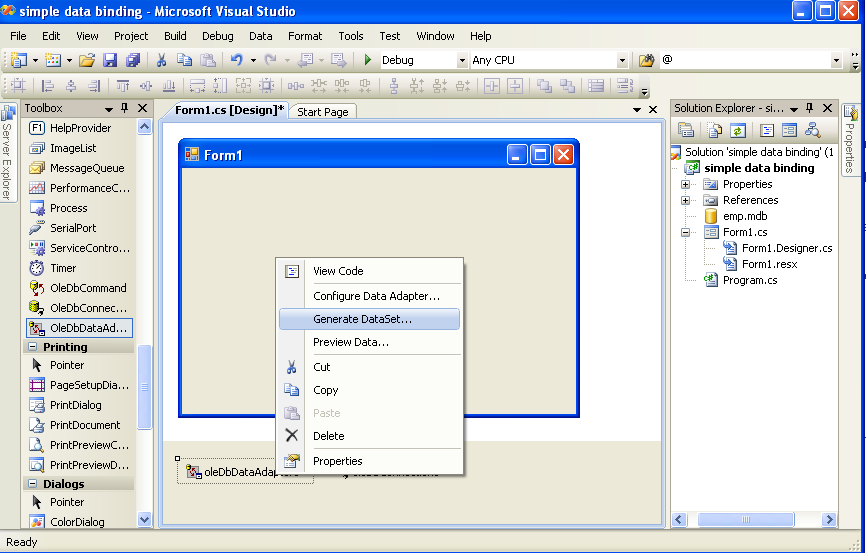Close the Form1.cs design document tab
This screenshot has height=553, width=866.
click(653, 110)
